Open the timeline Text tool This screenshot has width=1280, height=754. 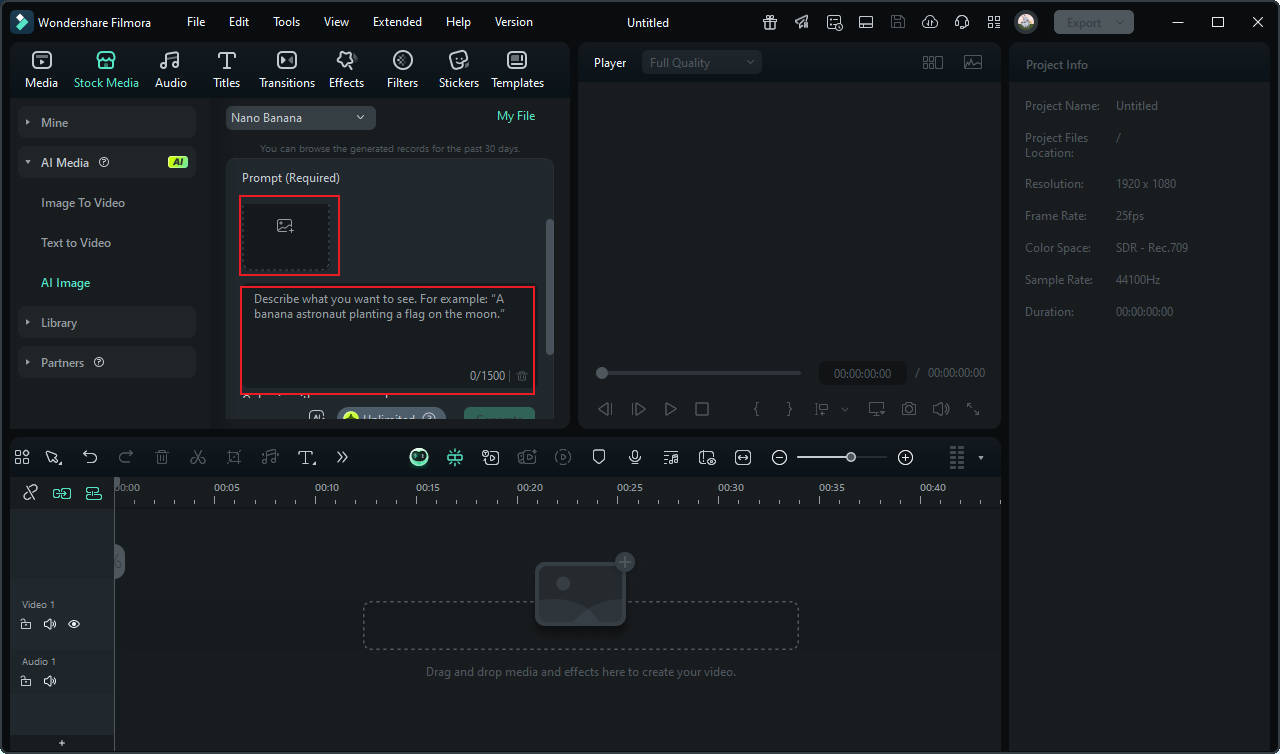[307, 457]
